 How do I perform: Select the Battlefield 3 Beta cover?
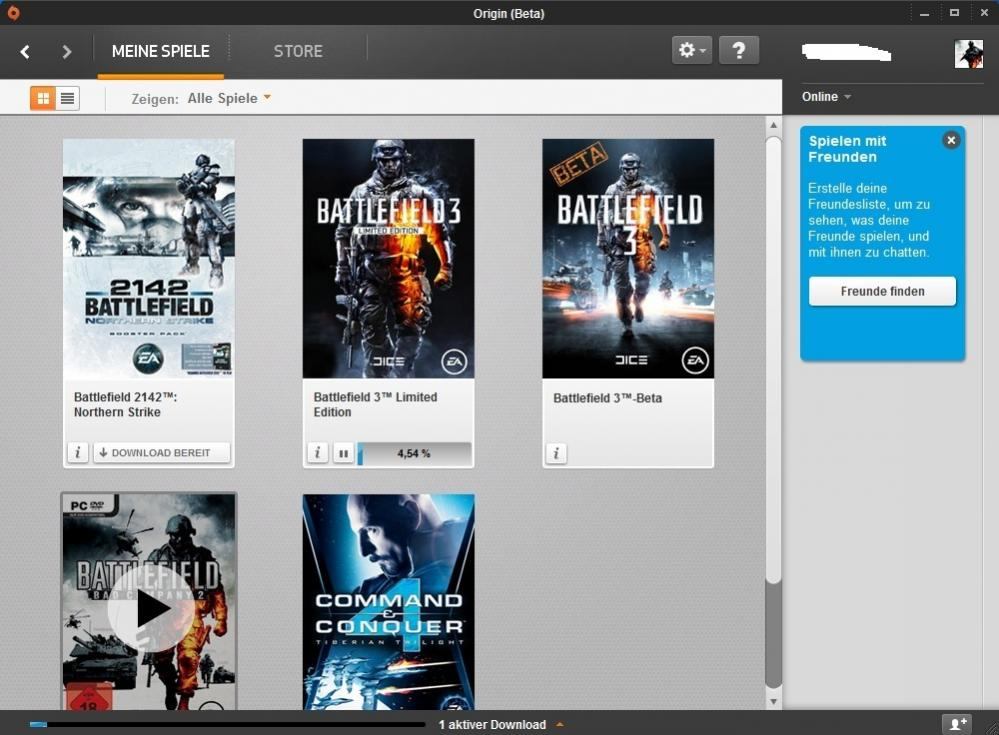pos(628,259)
